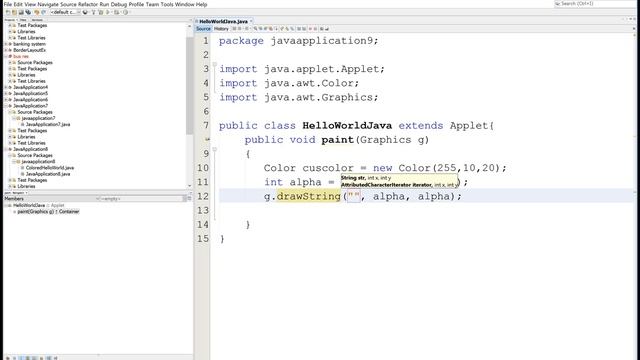Expand the JavaApplication5 project node
This screenshot has height=360, width=640.
(x=6, y=93)
